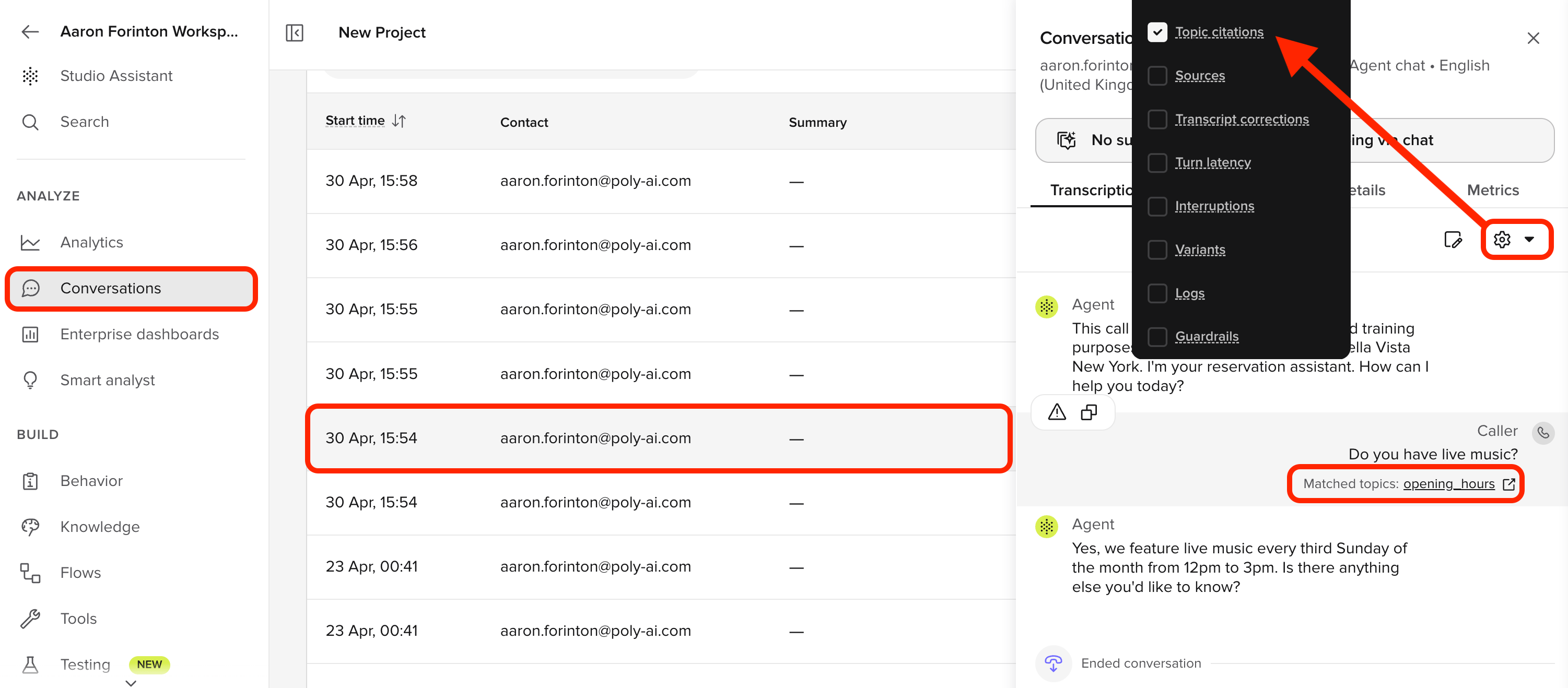Click the Sources label in the menu

point(1199,76)
